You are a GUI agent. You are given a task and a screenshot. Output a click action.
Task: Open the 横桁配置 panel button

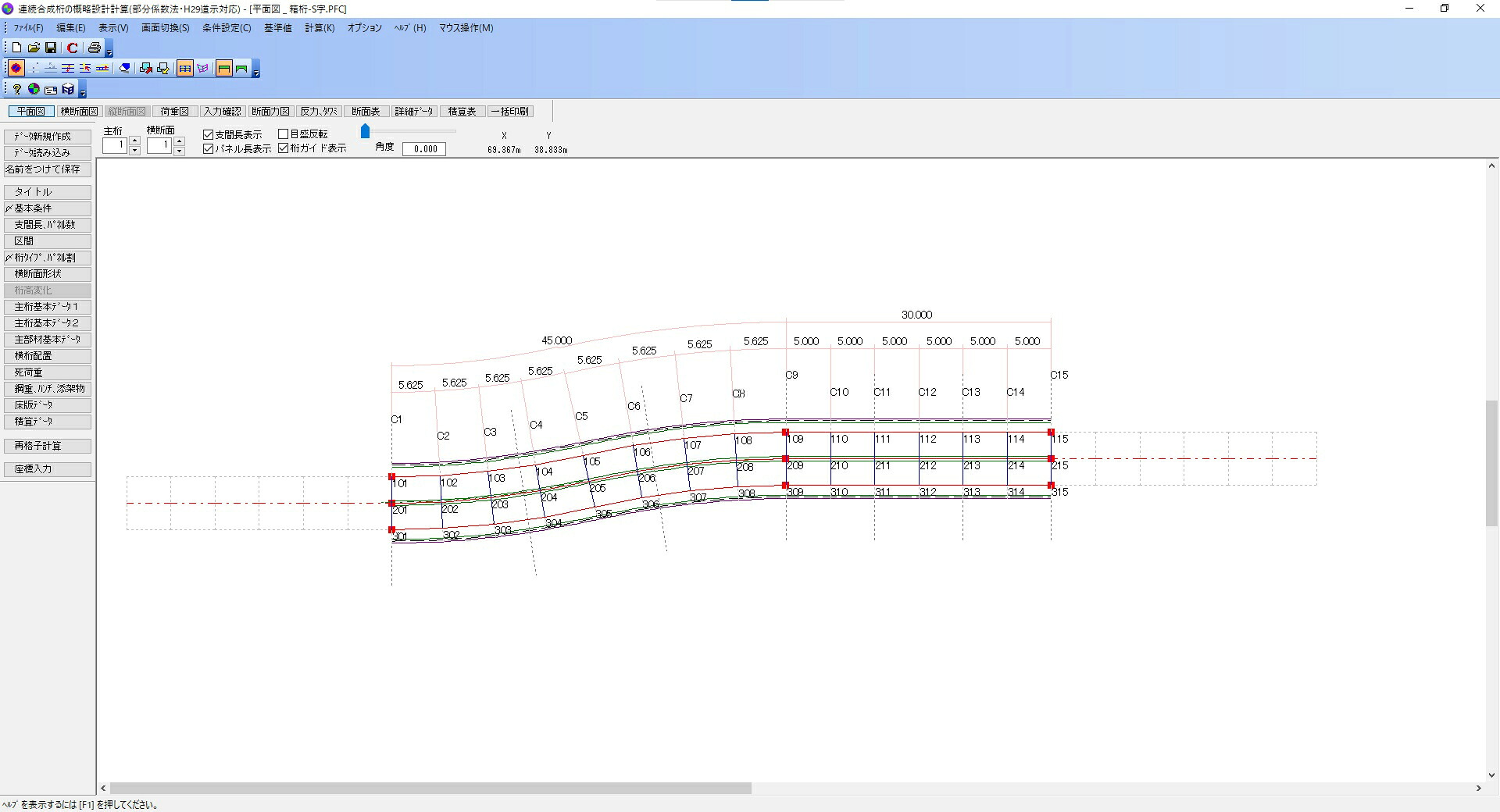(48, 356)
